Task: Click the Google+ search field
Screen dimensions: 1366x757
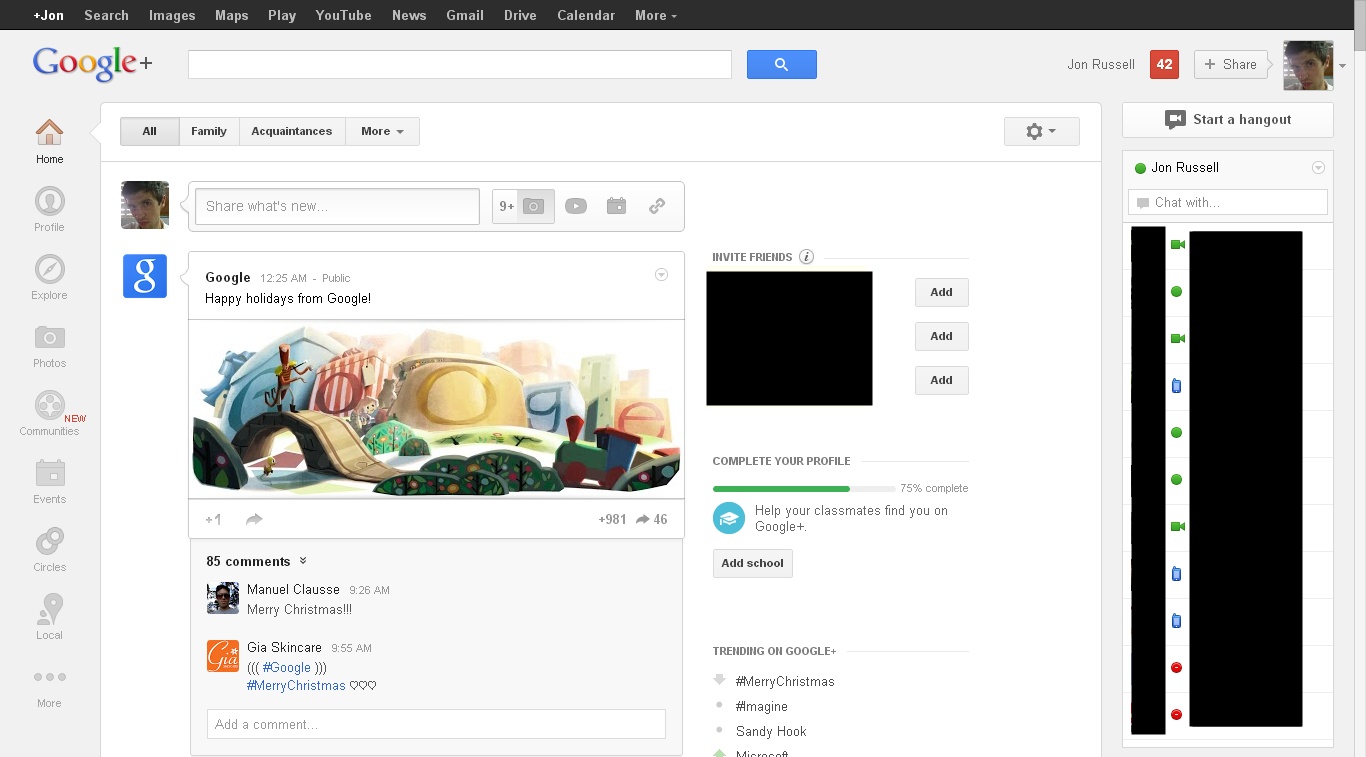Action: [460, 64]
